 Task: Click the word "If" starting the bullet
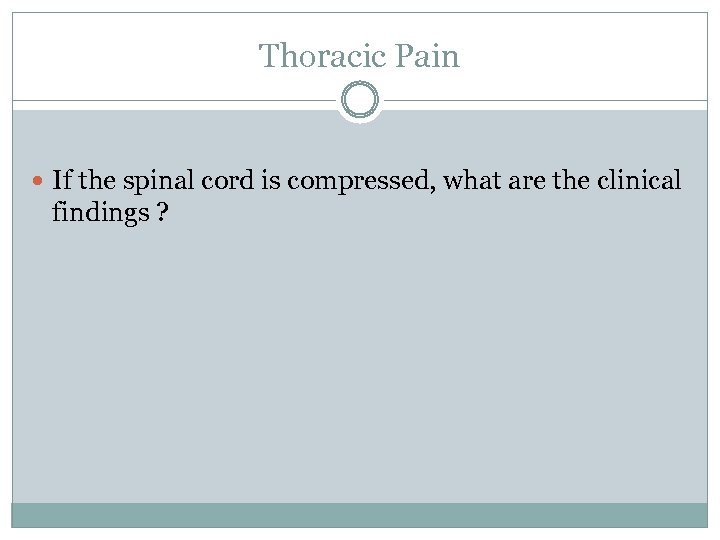(x=61, y=181)
